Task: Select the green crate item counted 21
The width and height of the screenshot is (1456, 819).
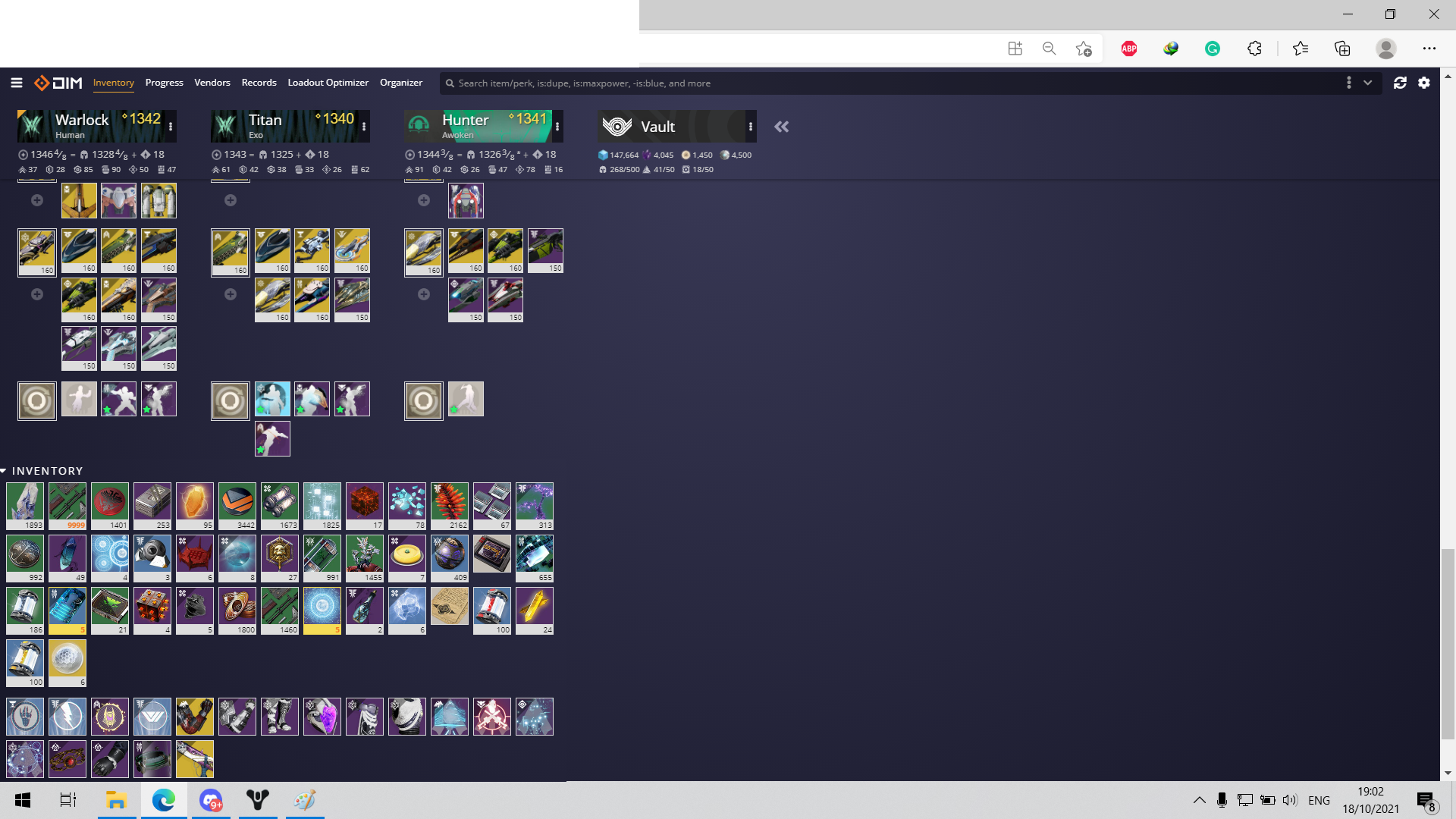Action: click(x=110, y=610)
